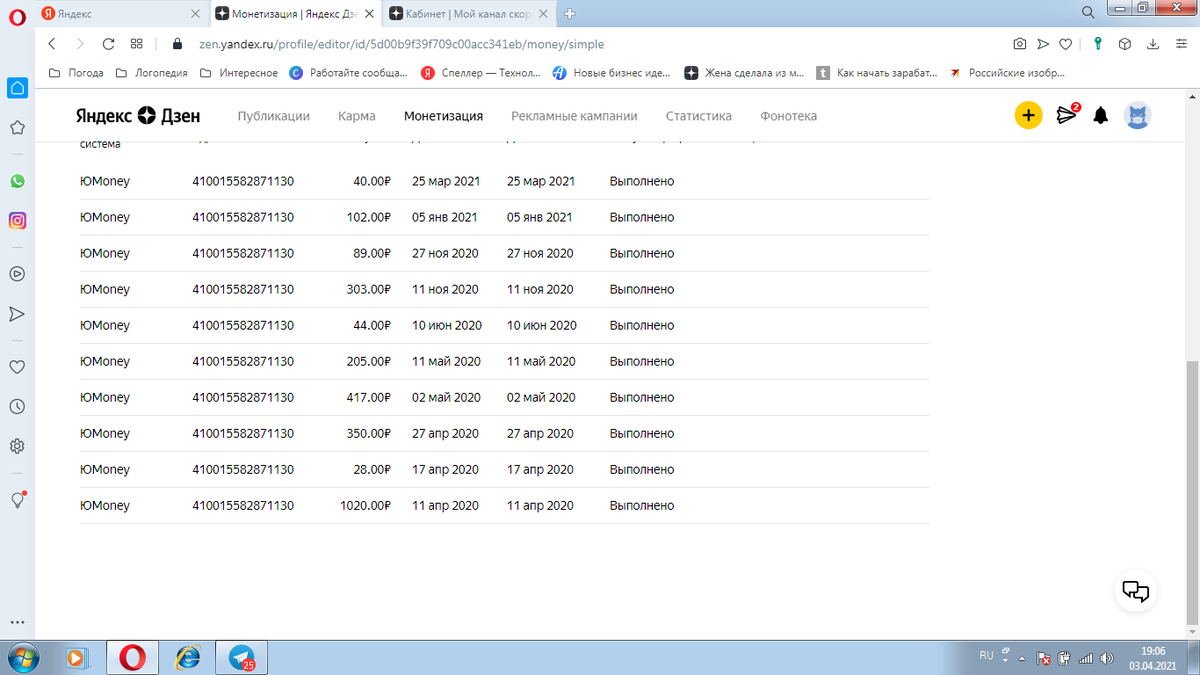Open the Монетизация section
The width and height of the screenshot is (1200, 675).
click(443, 116)
